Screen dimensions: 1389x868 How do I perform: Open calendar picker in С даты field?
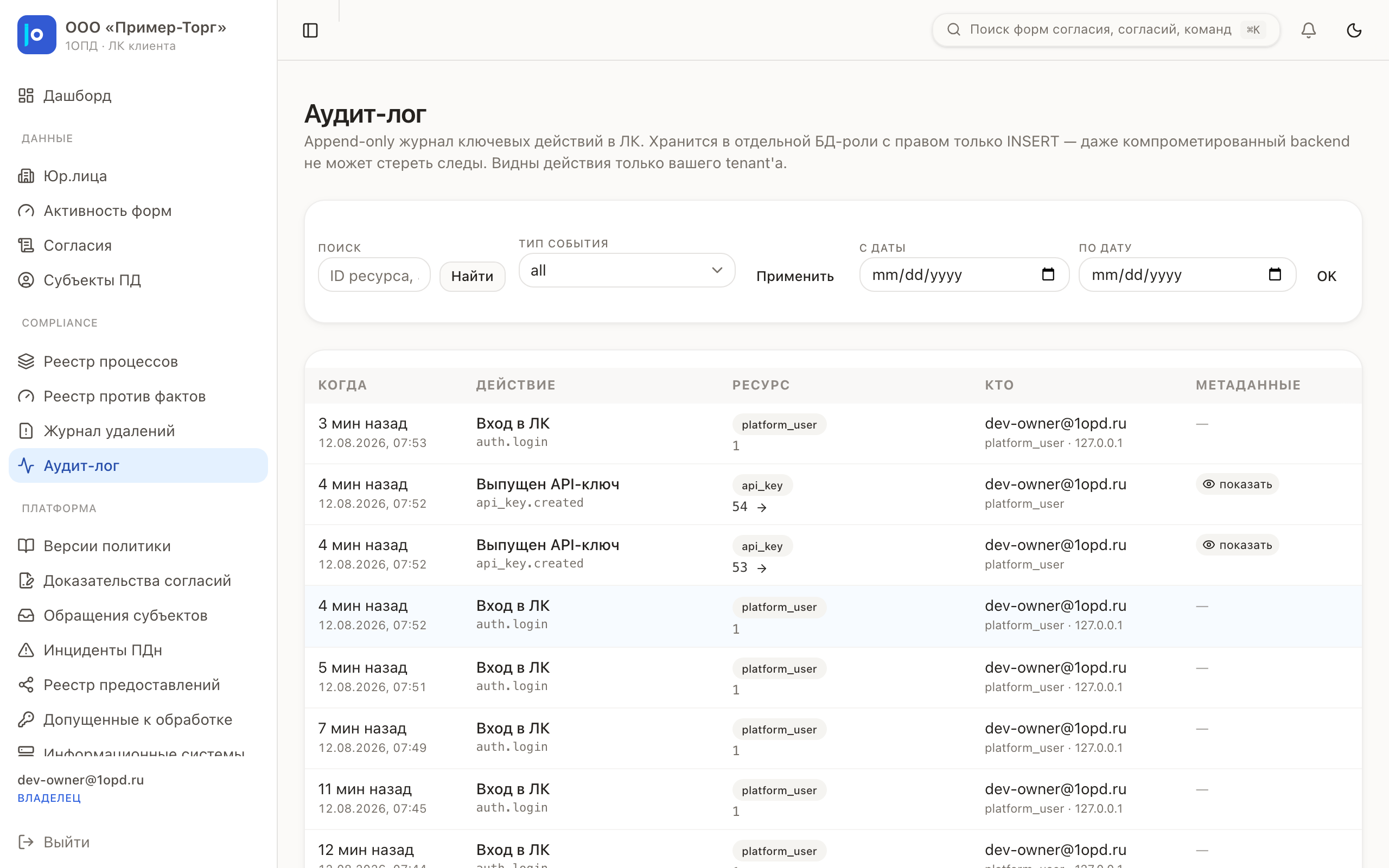click(x=1048, y=275)
